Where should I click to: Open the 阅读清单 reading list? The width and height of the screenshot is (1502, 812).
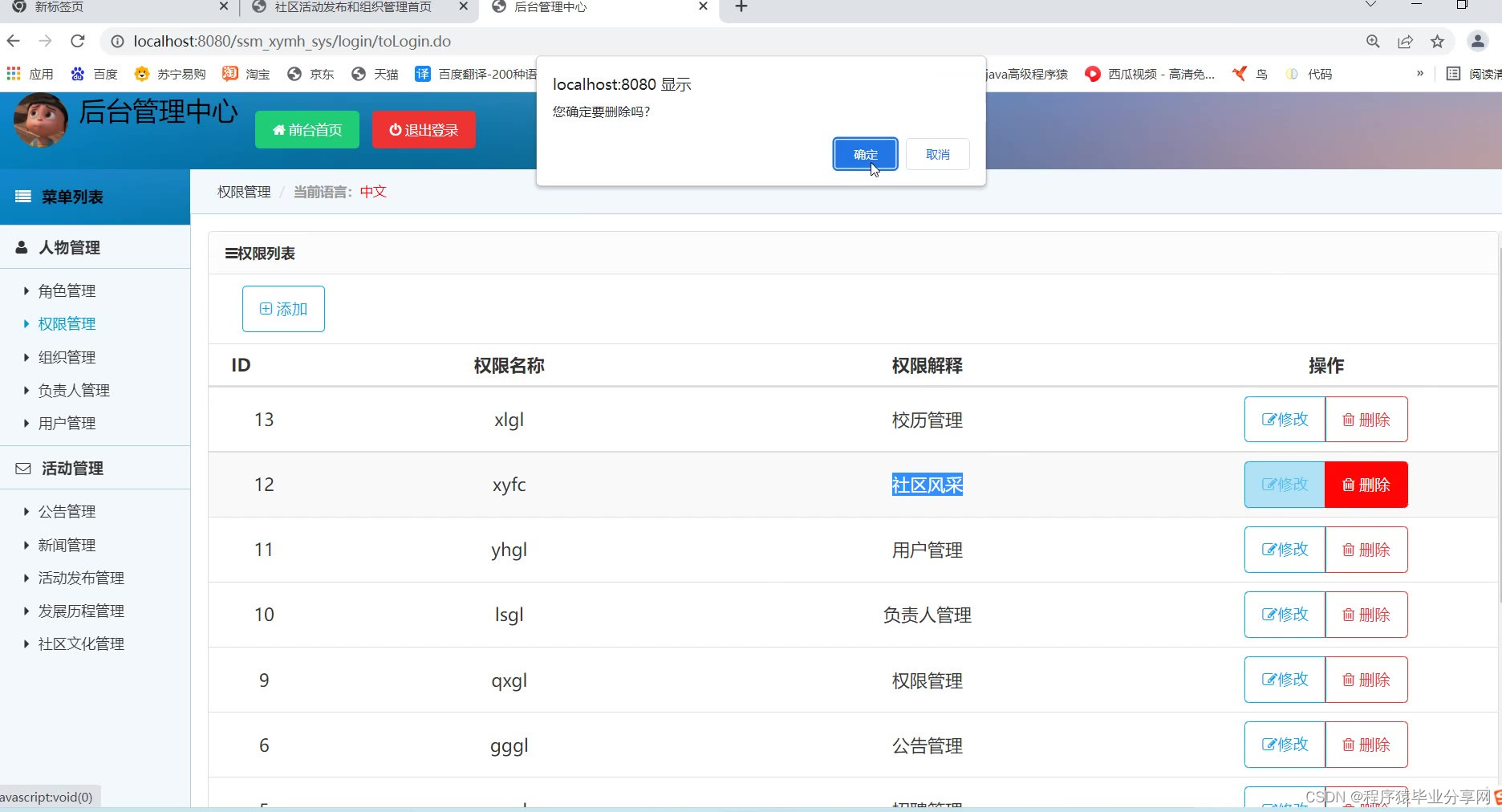click(1475, 74)
